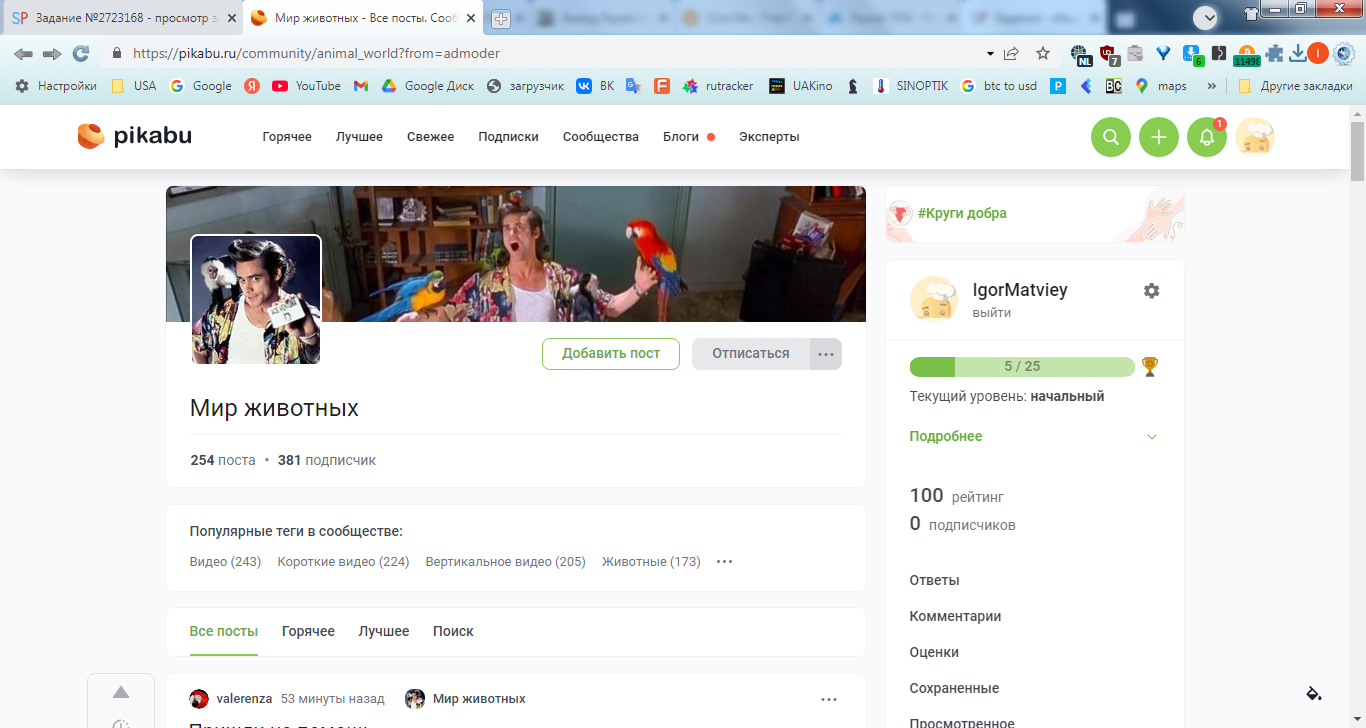The width and height of the screenshot is (1366, 728).
Task: Switch to the Задание №2723168 browser tab
Action: coord(122,19)
